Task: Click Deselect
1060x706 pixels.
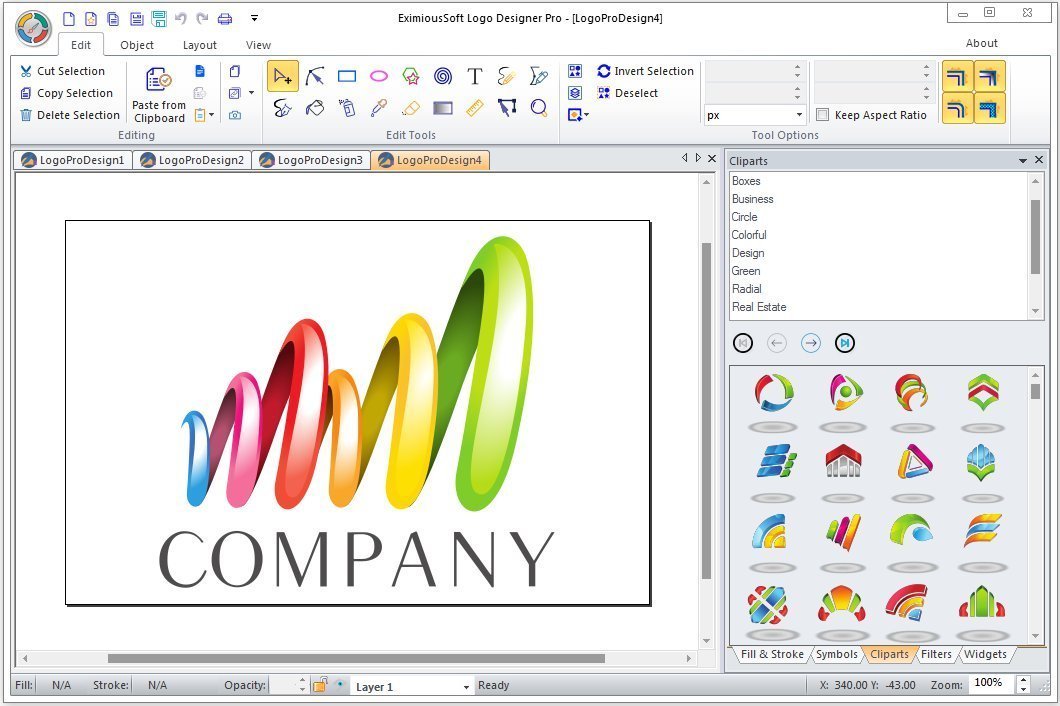Action: tap(628, 93)
